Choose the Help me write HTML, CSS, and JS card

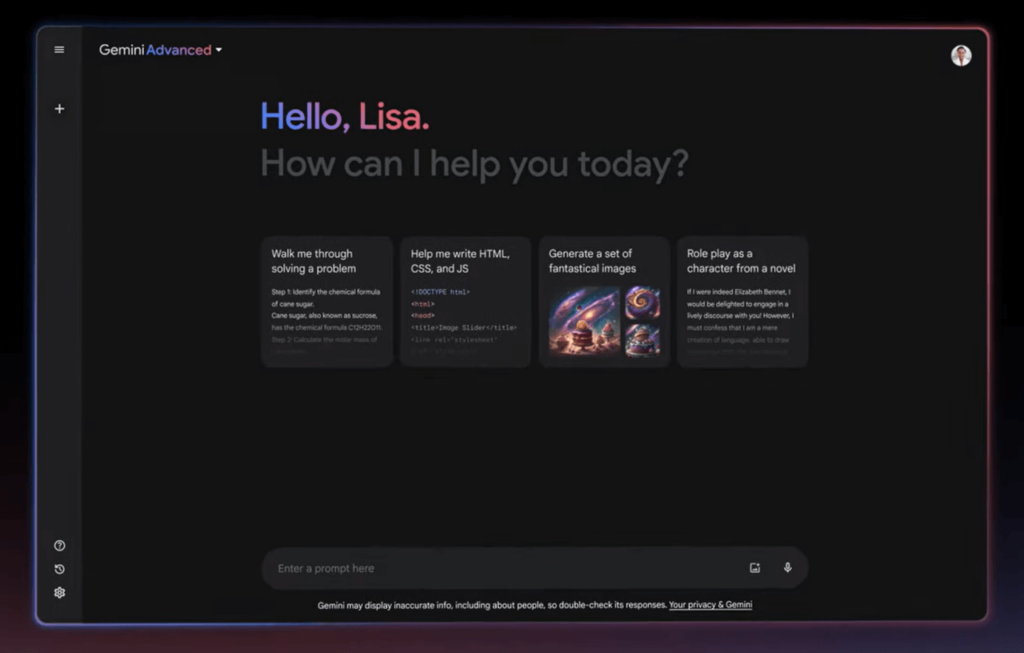(465, 302)
